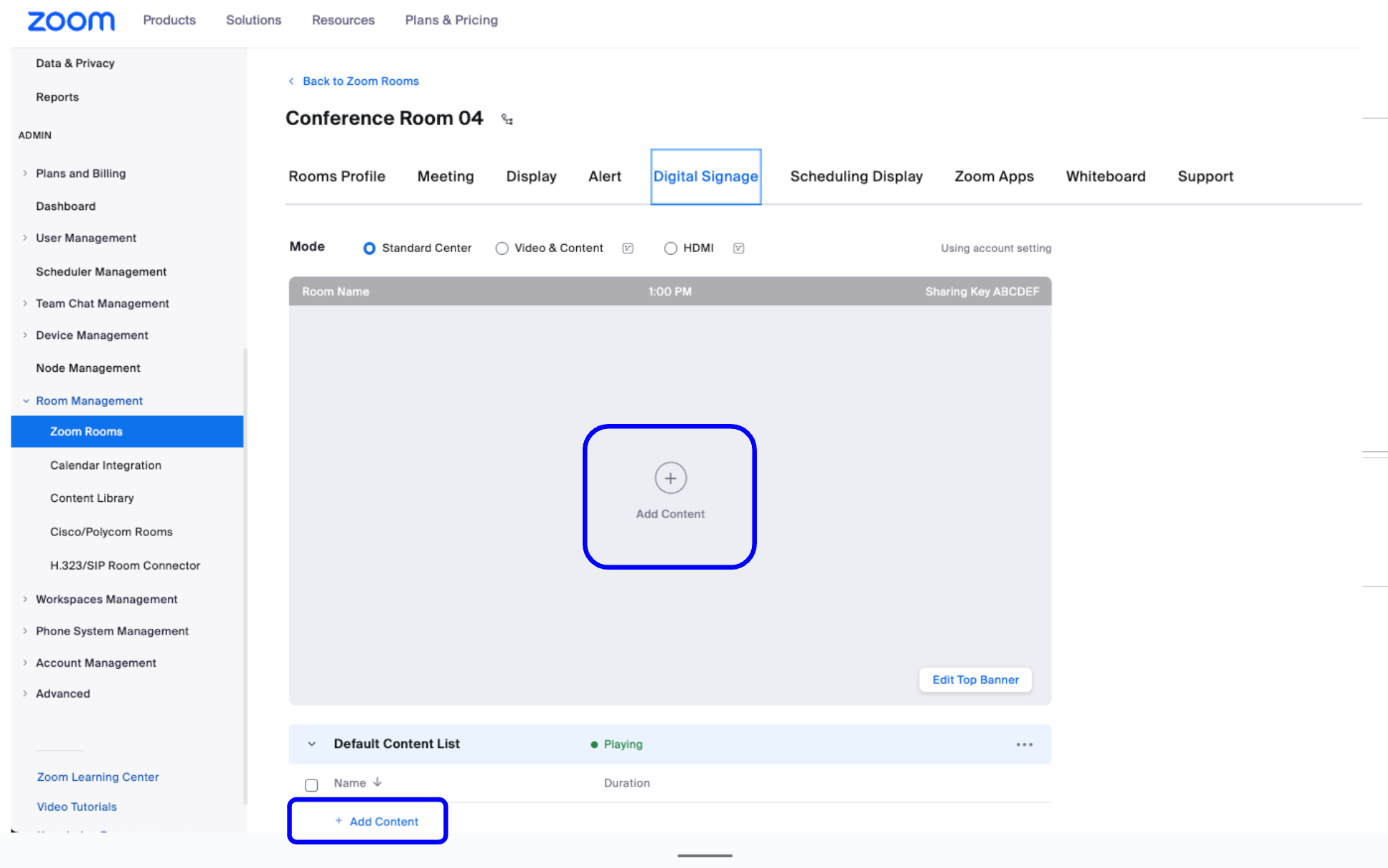Select HDMI mode
The image size is (1388, 868).
pyautogui.click(x=670, y=248)
